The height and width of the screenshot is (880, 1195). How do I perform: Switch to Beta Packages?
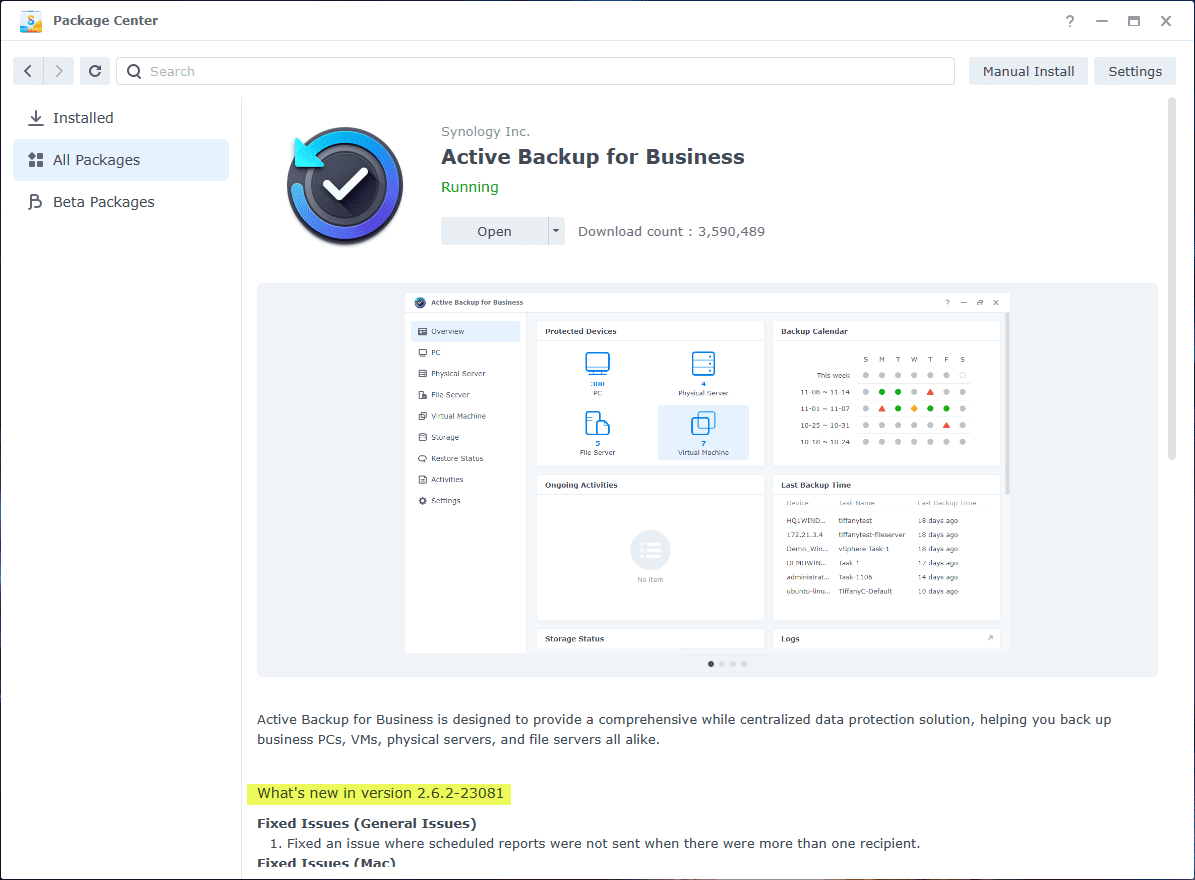(x=121, y=202)
